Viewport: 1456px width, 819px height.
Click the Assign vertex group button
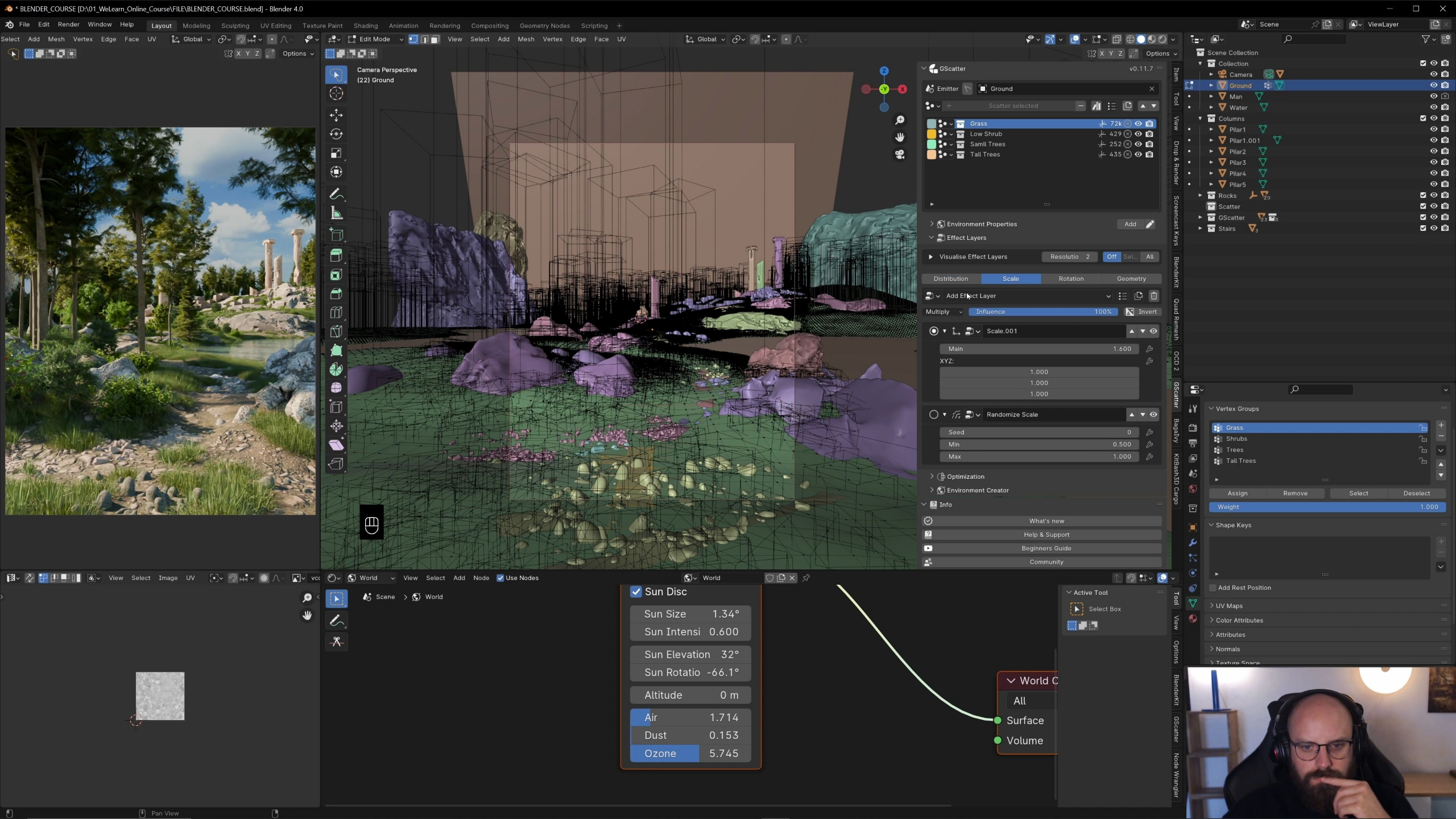[1237, 493]
